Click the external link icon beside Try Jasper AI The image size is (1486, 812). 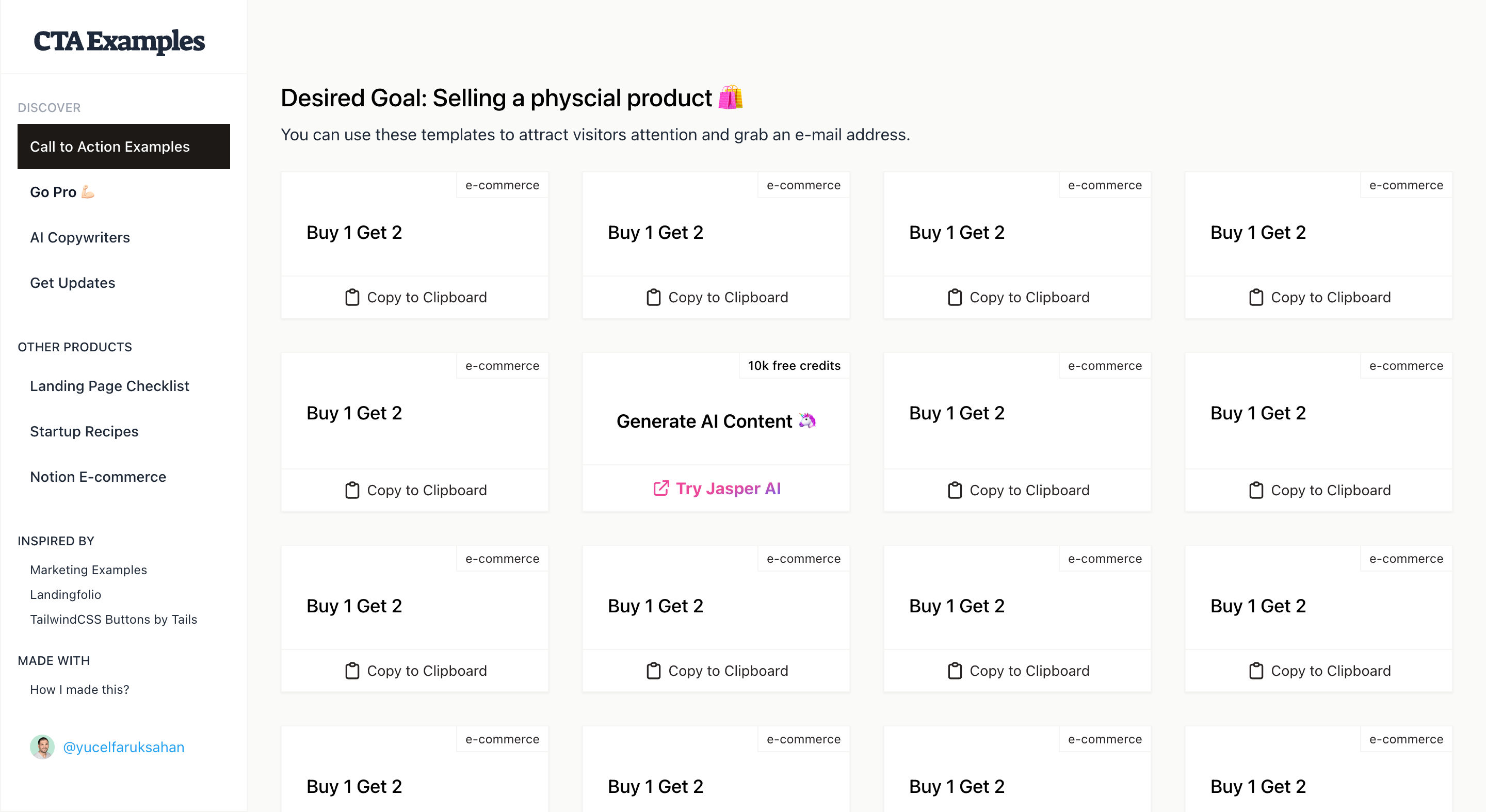pos(661,488)
